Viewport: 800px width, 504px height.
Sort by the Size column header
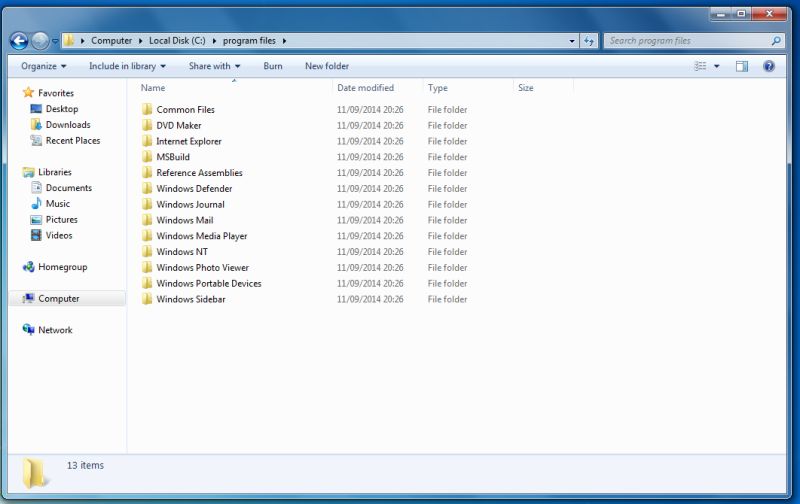(x=526, y=88)
